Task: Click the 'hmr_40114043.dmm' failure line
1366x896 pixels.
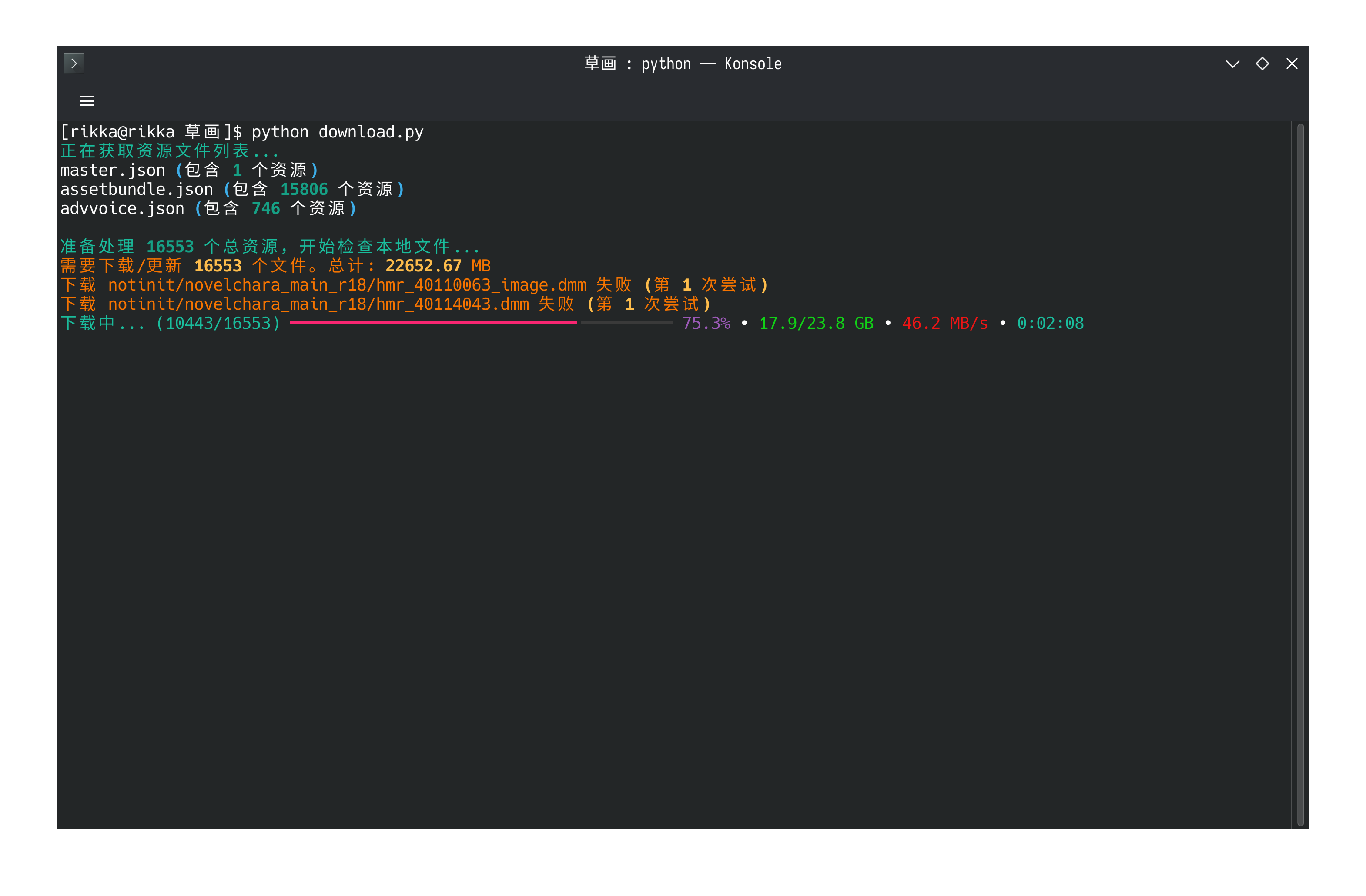Action: pyautogui.click(x=386, y=304)
